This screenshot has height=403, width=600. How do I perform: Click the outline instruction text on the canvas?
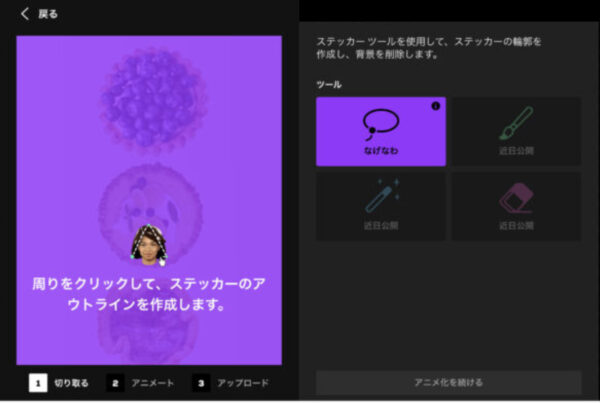[x=149, y=294]
